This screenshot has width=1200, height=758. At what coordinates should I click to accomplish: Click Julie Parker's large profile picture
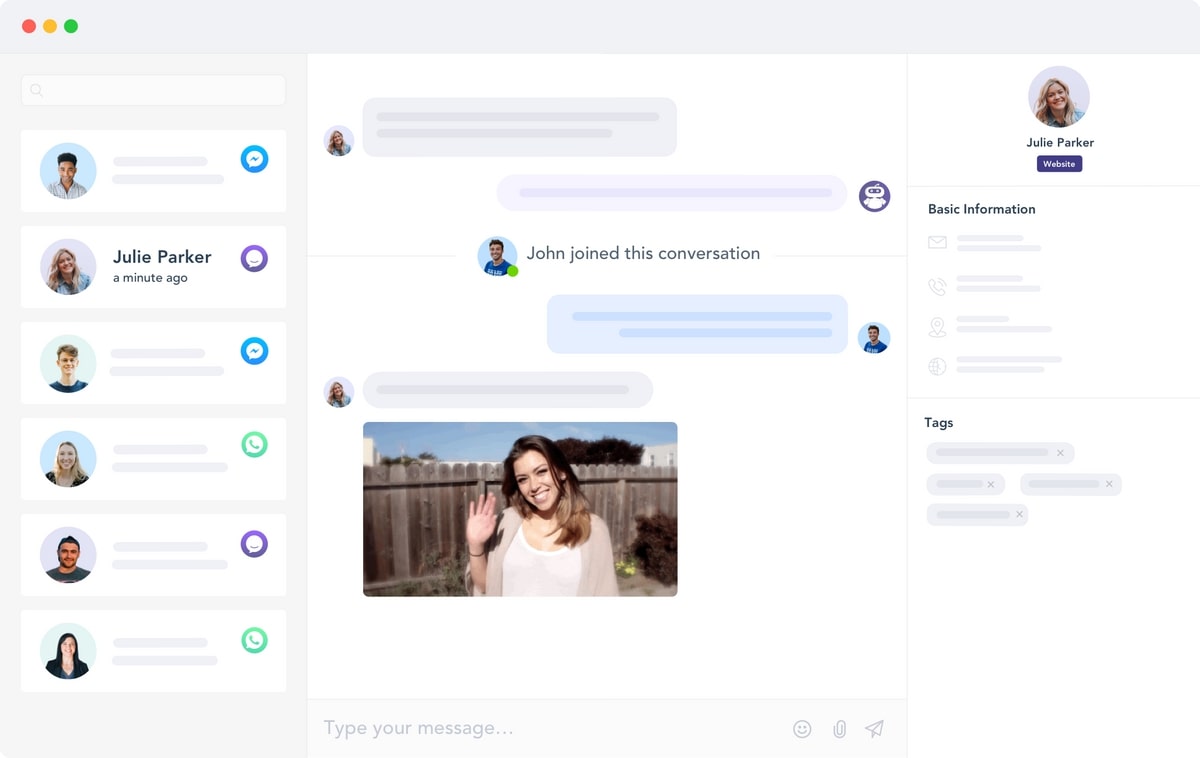click(1059, 97)
